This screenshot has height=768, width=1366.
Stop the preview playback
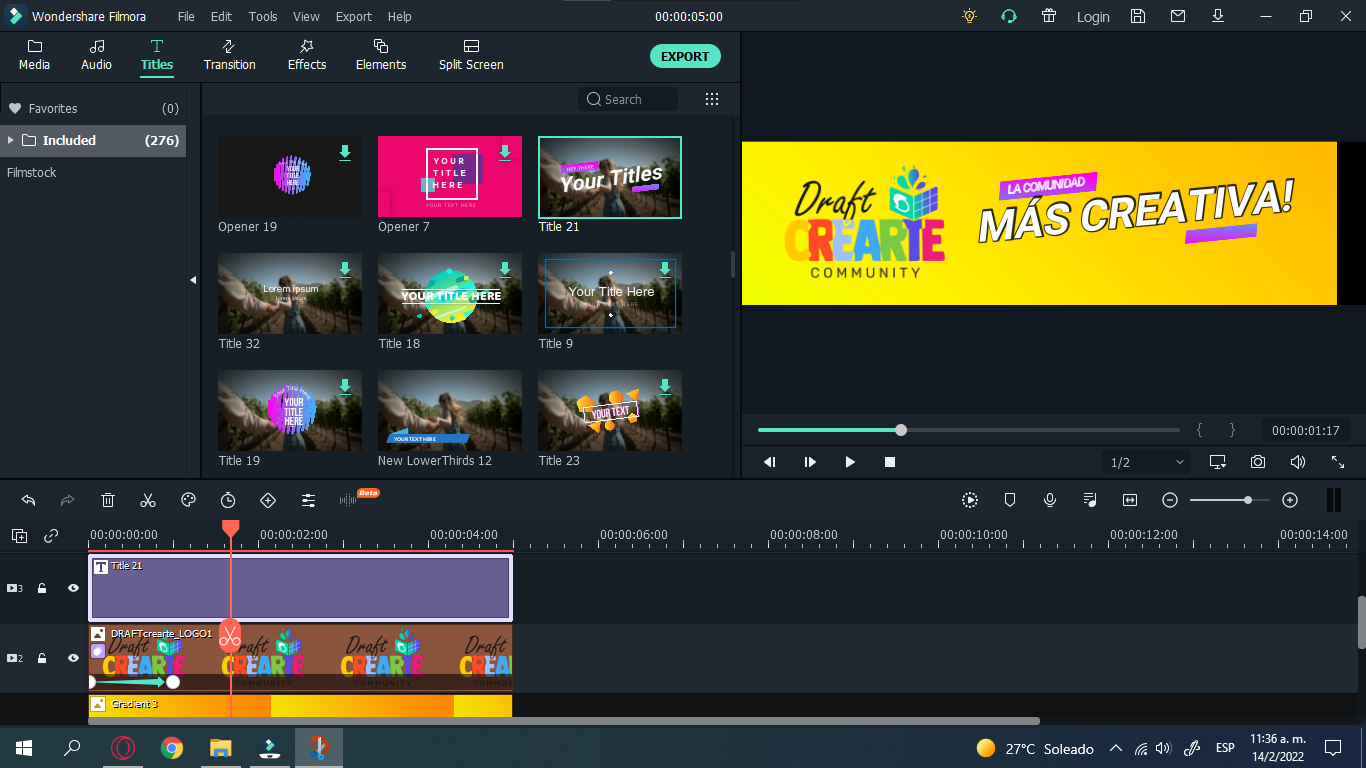tap(890, 462)
